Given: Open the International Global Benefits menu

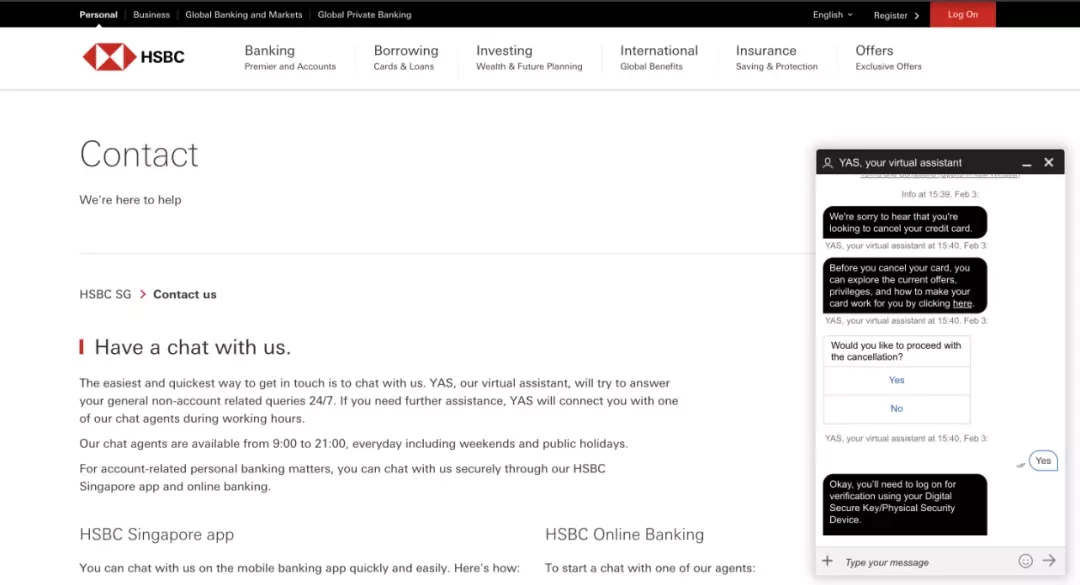Looking at the screenshot, I should (658, 57).
